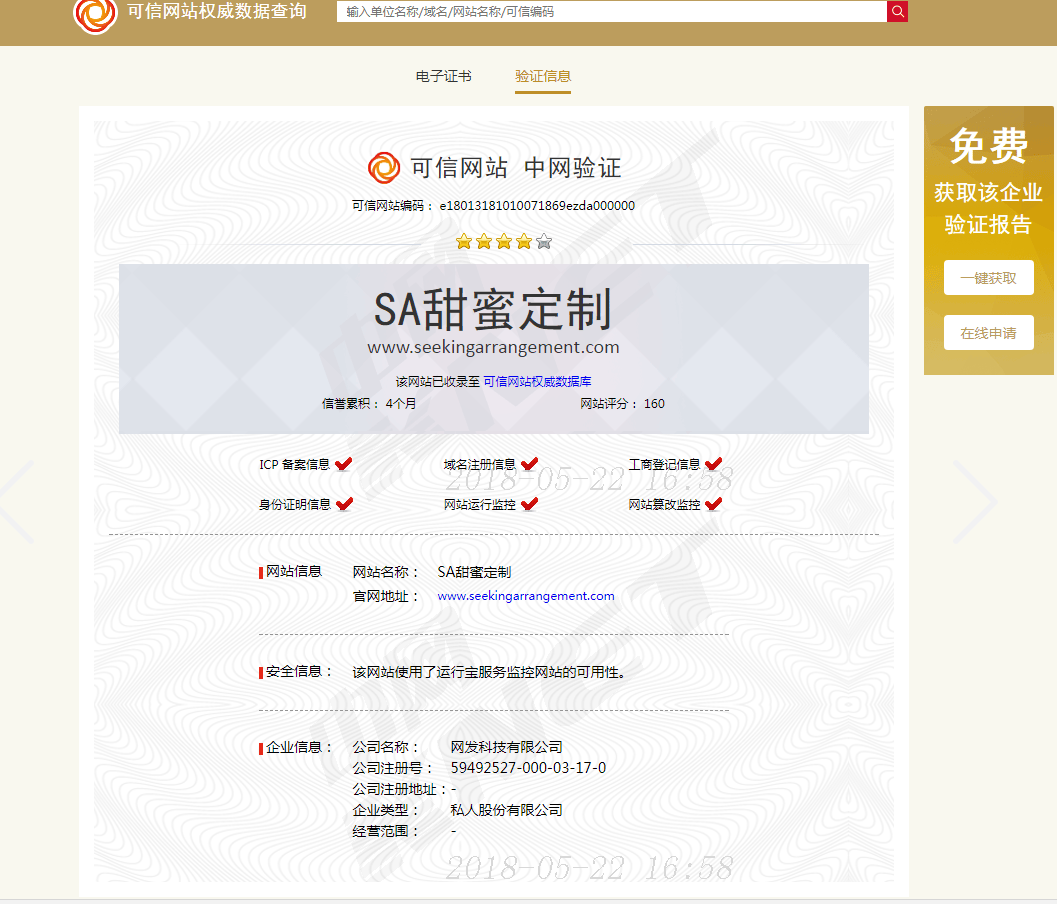
Task: Click the grey fifth rating star
Action: tap(544, 241)
